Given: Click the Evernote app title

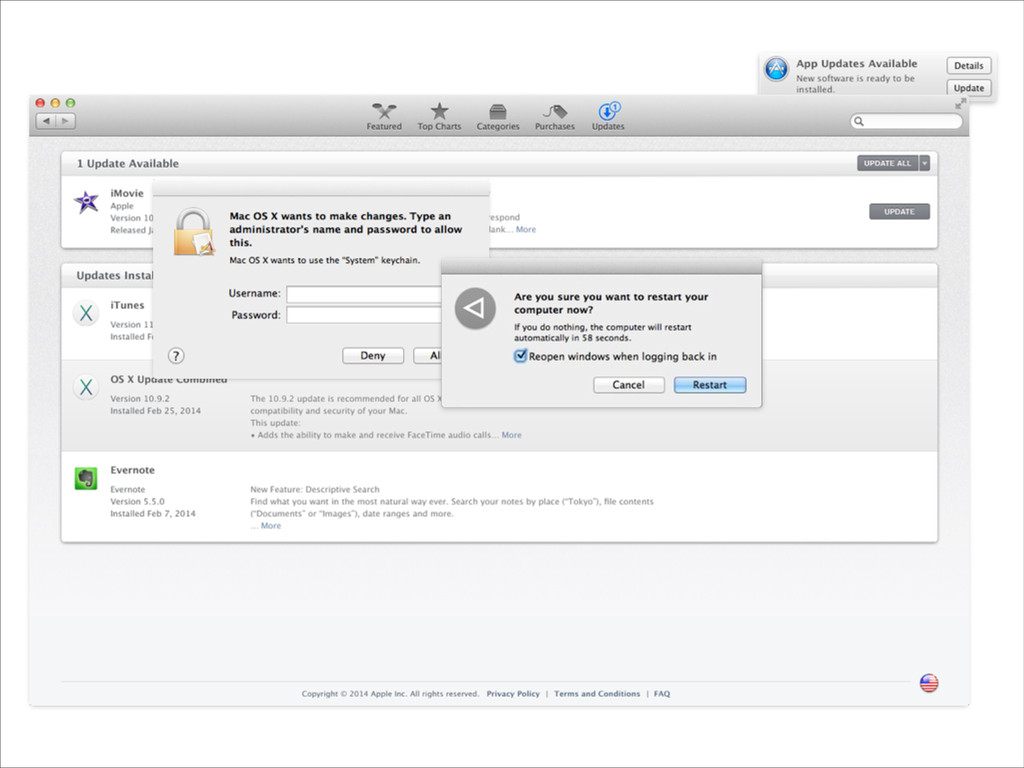Looking at the screenshot, I should click(x=133, y=470).
